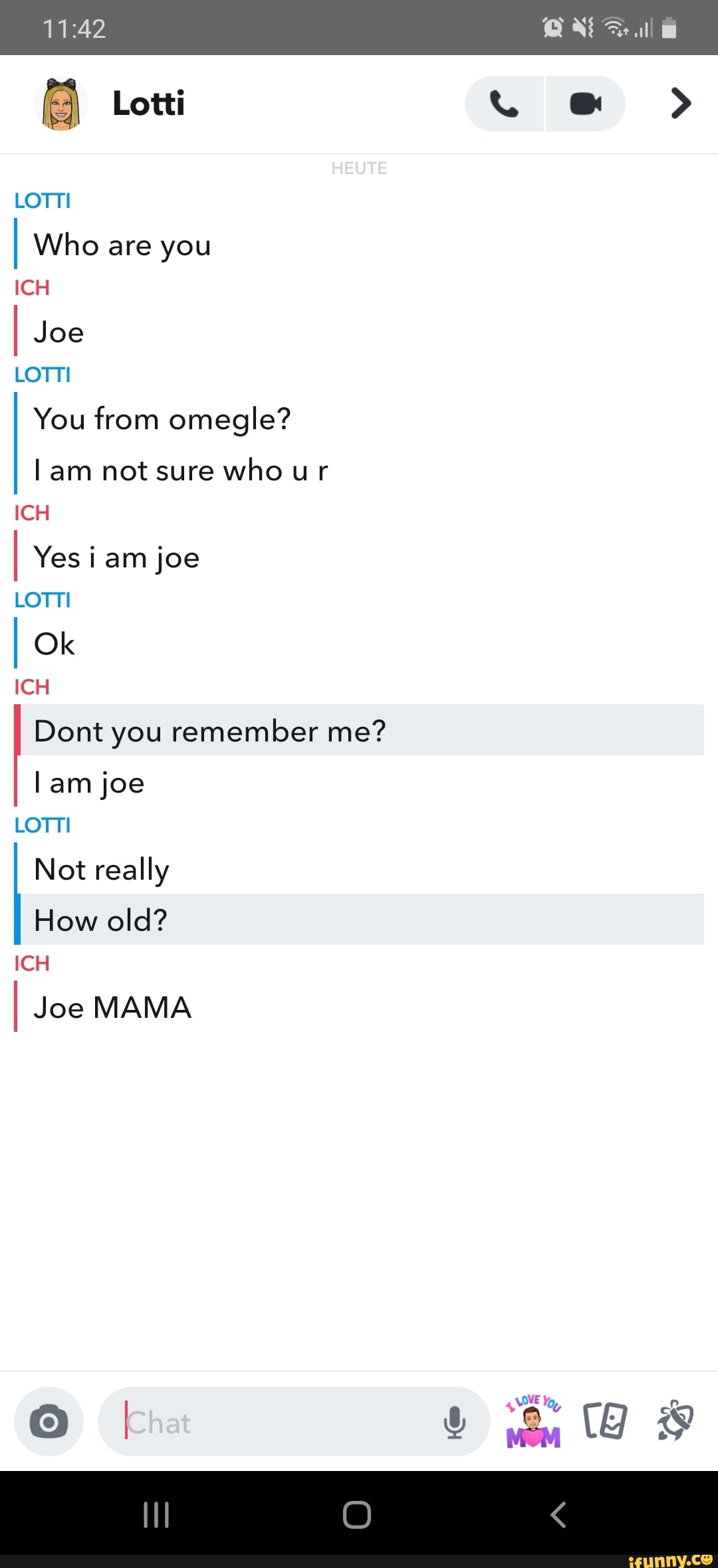Open Lotti's Bitmoji avatar profile
718x1568 pixels.
coord(60,104)
